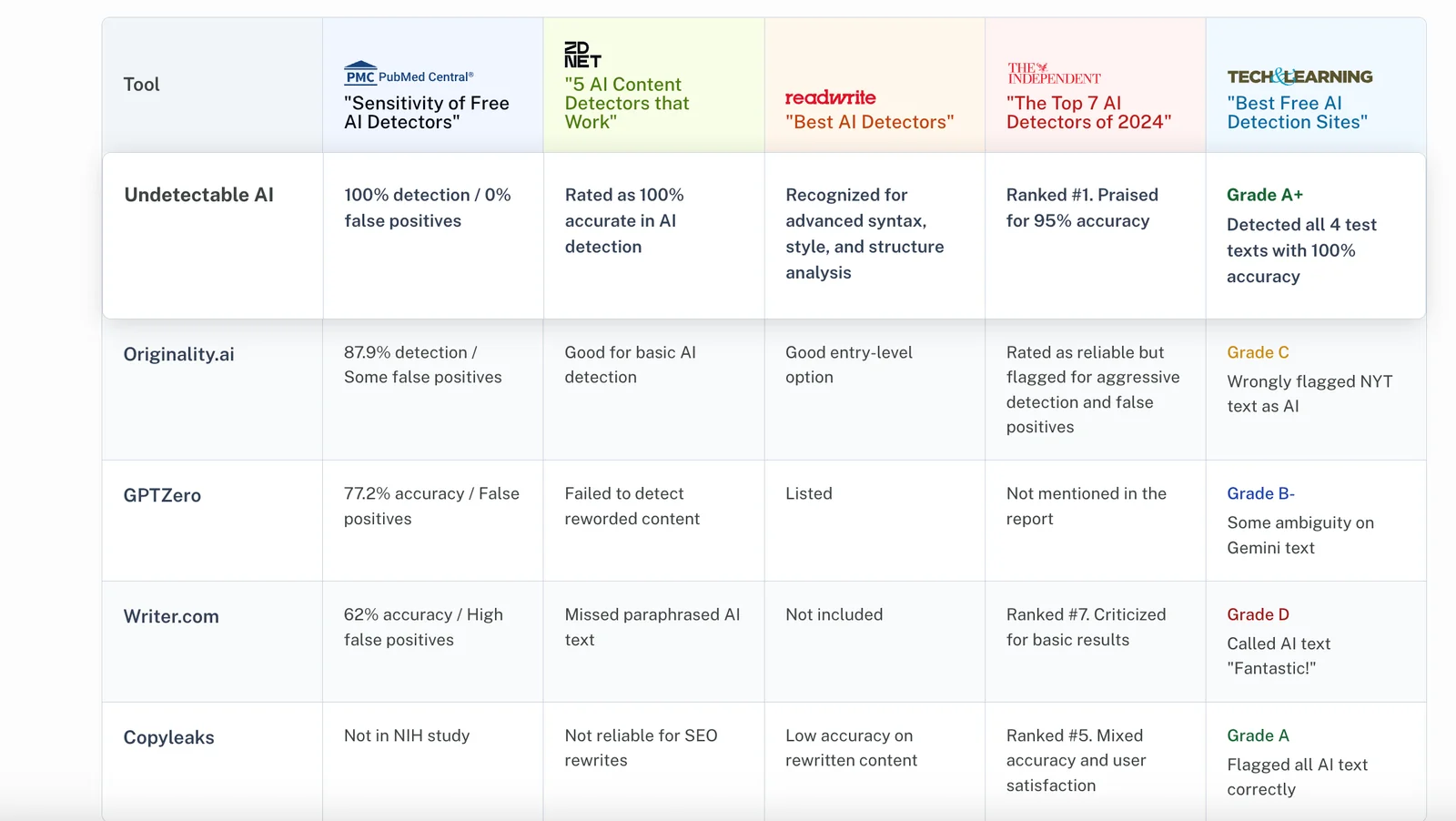Open "The Top 7 AI Detectors of 2024"
Image resolution: width=1456 pixels, height=821 pixels.
[1088, 113]
